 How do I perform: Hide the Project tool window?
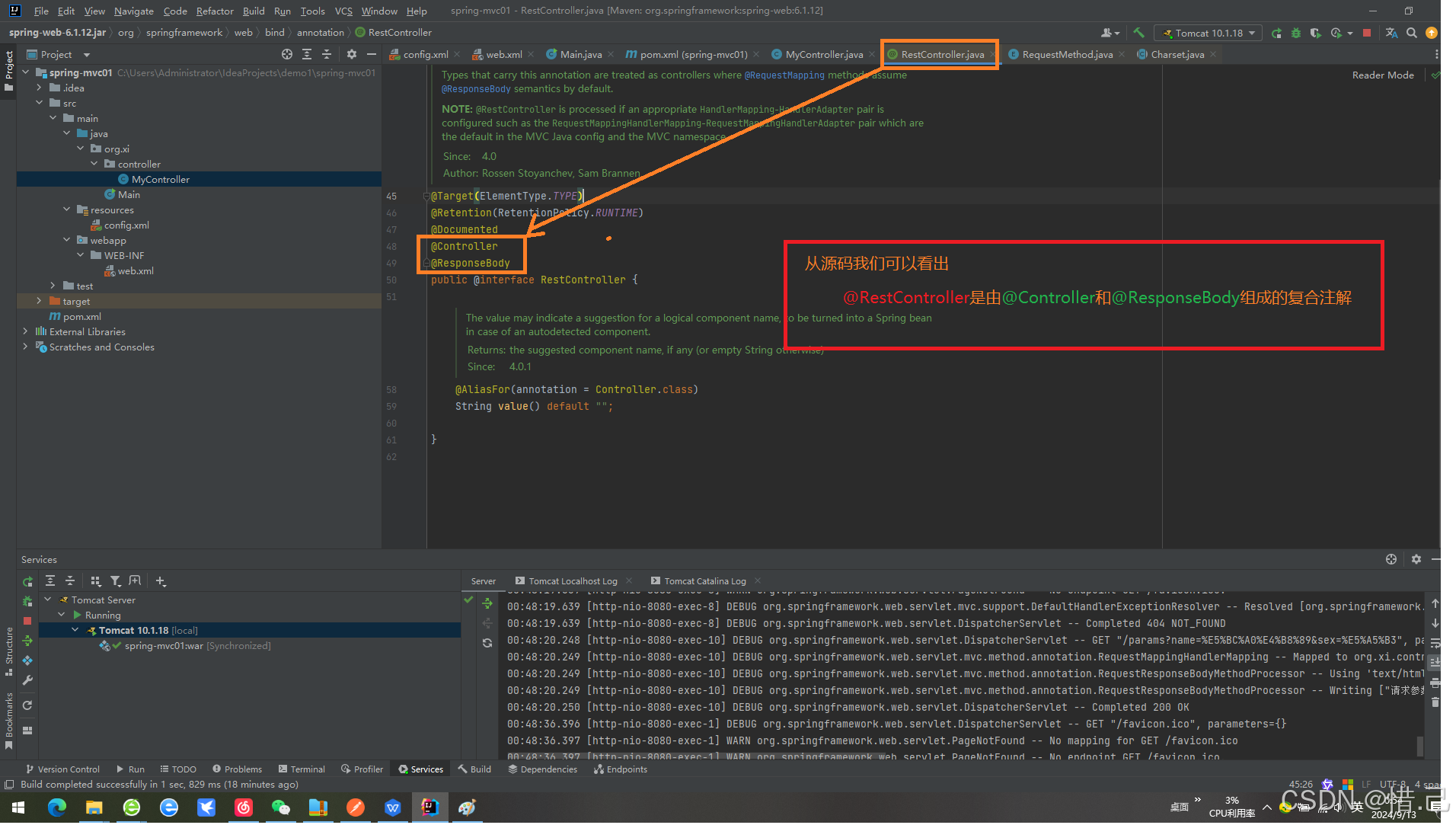(372, 55)
